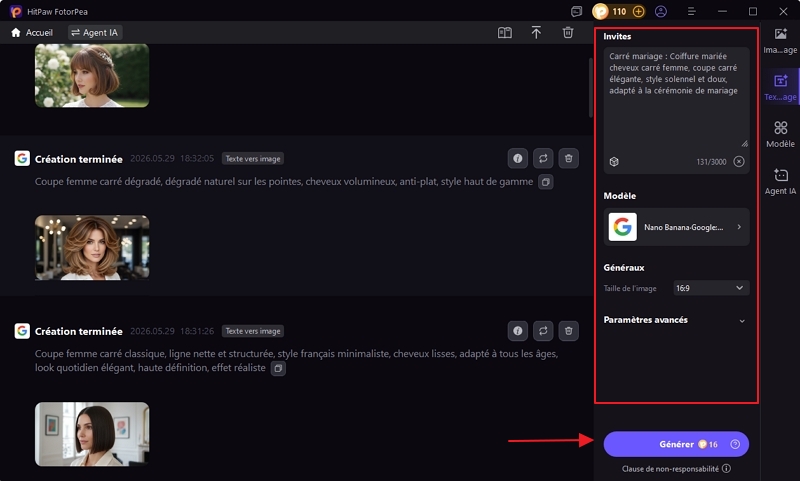
Task: Click the Taille de l'image label
Action: tap(630, 288)
